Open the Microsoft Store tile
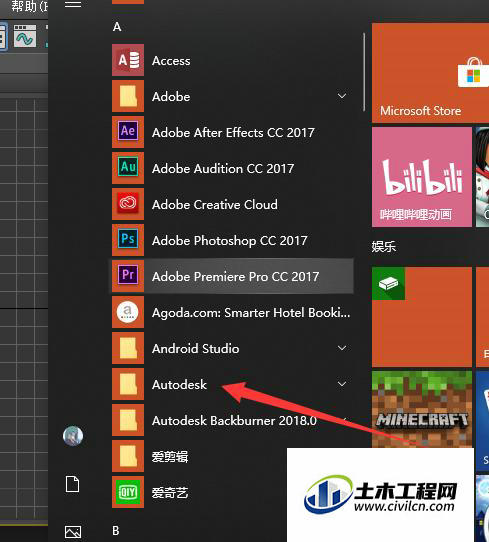The height and width of the screenshot is (542, 489). pos(430,73)
